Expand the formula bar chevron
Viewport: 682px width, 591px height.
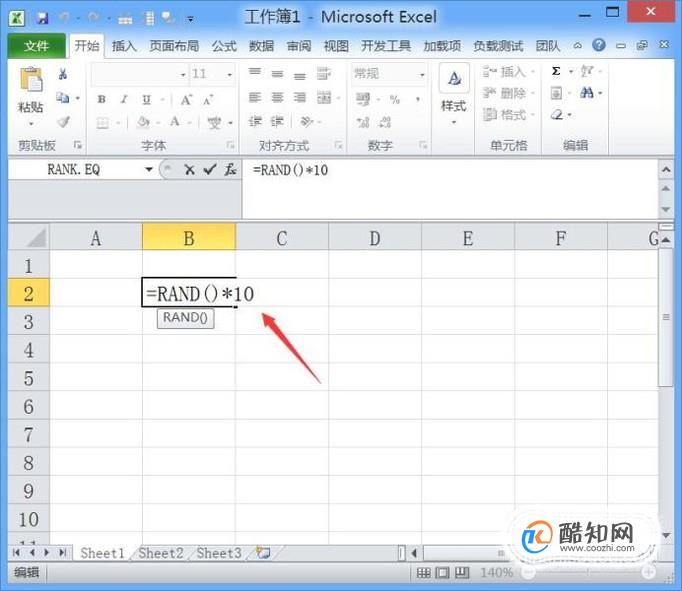pos(666,169)
